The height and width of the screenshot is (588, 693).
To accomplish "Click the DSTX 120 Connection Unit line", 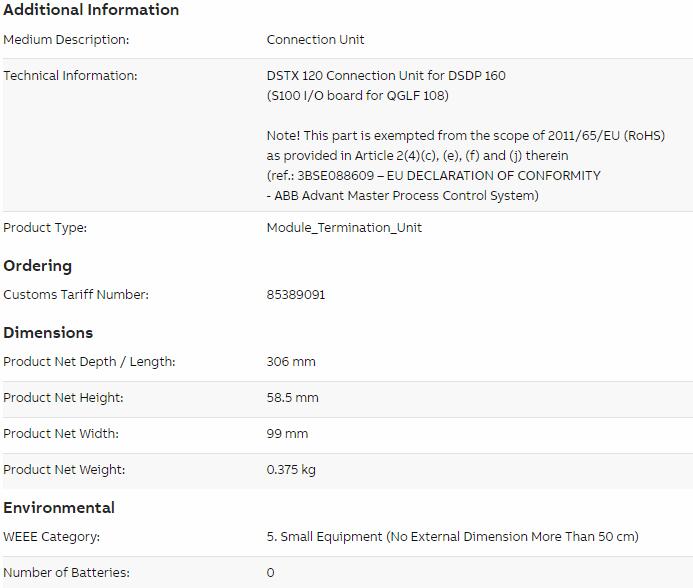I will 386,76.
